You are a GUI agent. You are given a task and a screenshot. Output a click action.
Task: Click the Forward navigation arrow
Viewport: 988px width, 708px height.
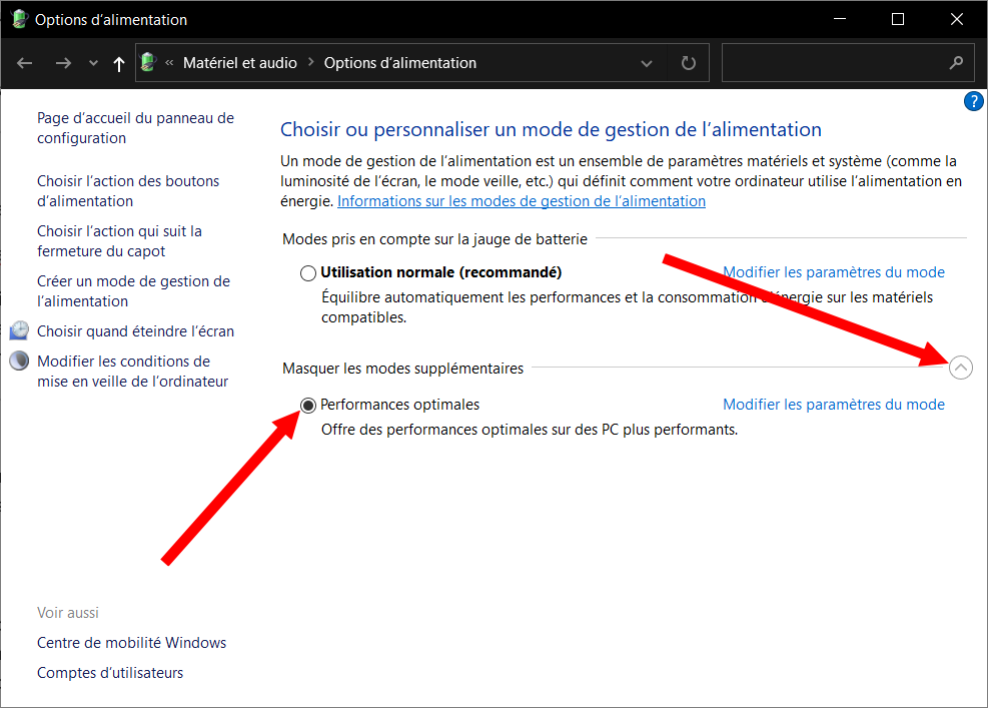[x=63, y=63]
